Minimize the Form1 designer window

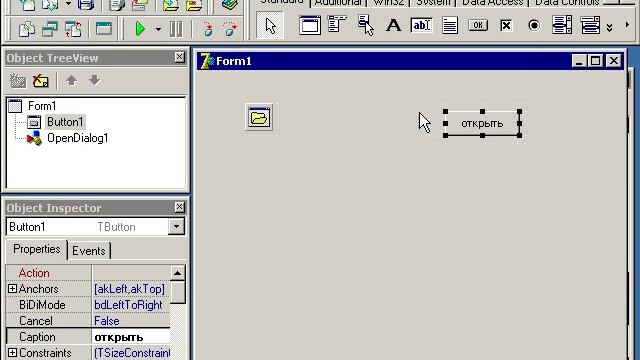[x=579, y=61]
